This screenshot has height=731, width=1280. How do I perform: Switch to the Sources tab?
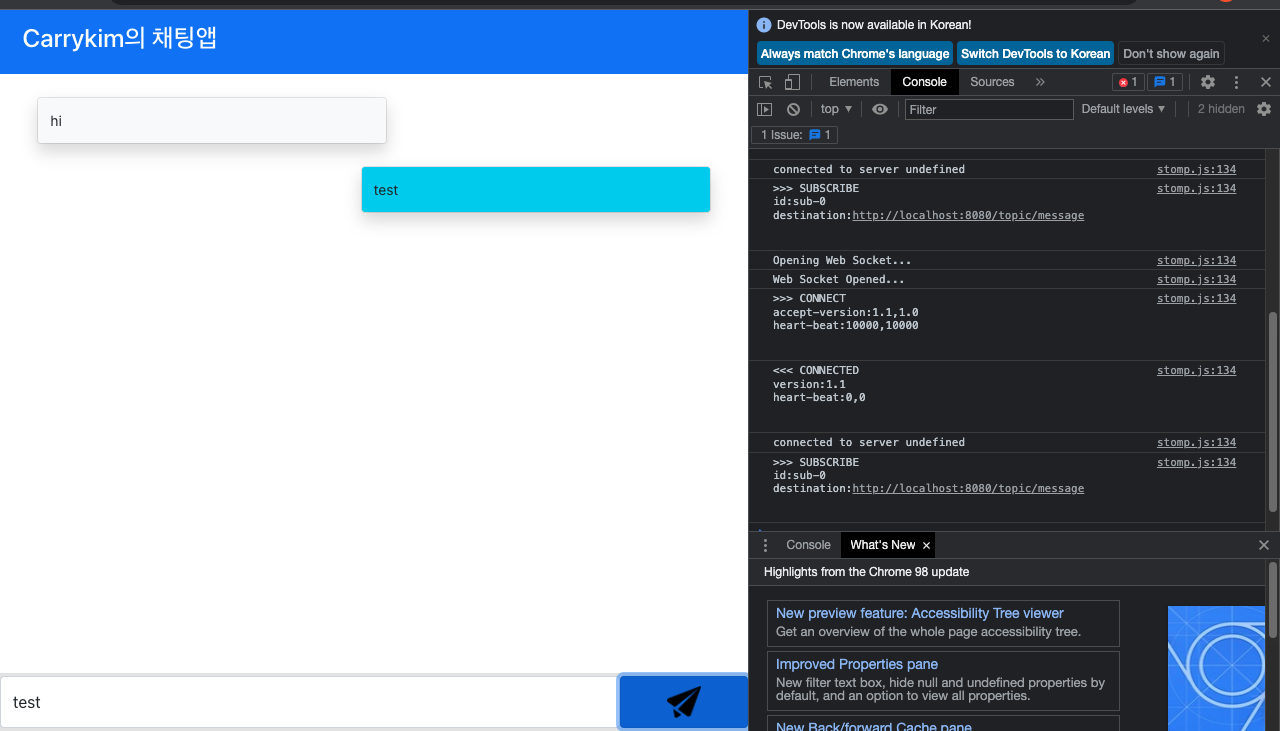click(992, 81)
